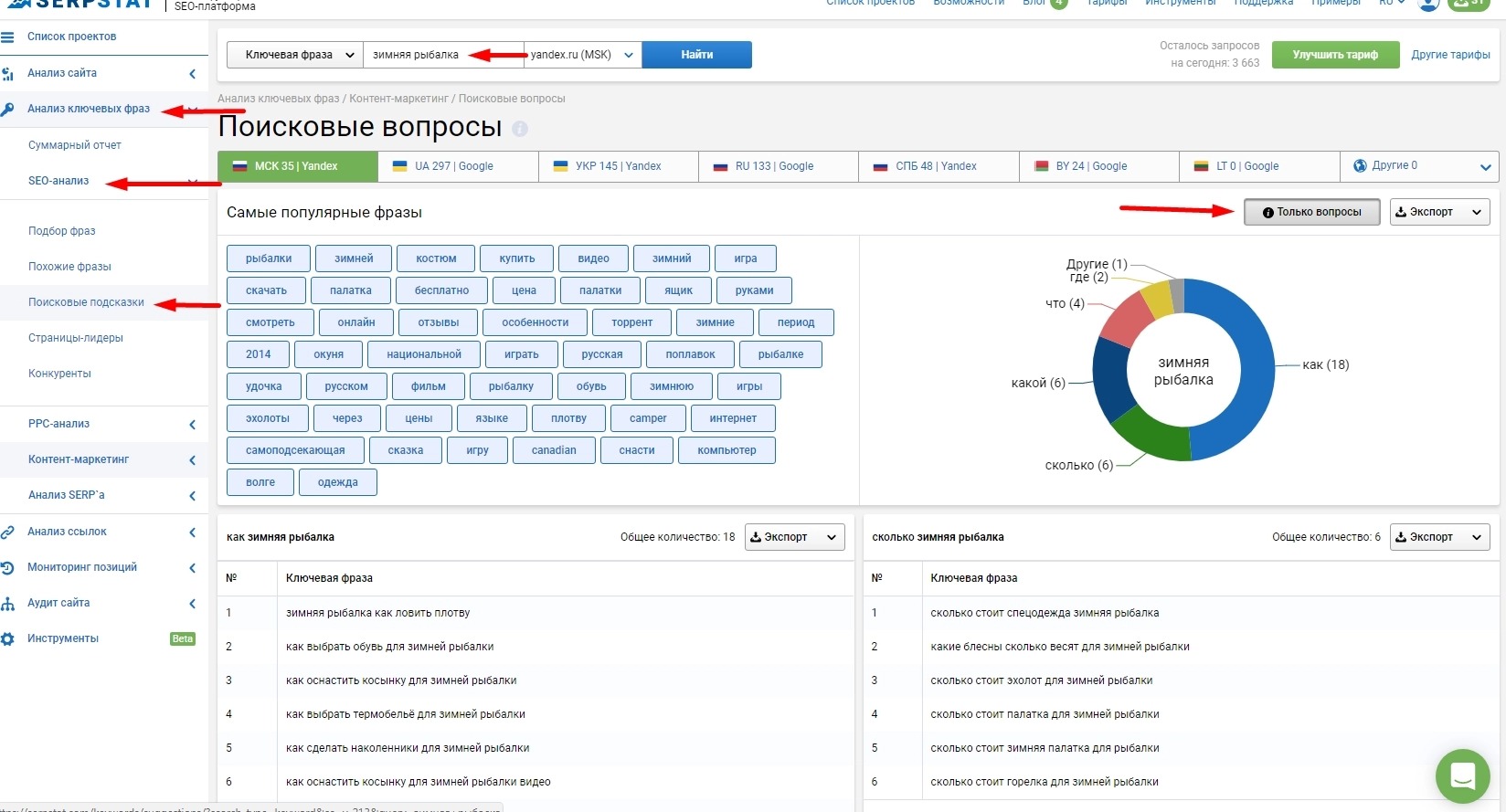
Task: Switch to the LT 0 | Google tab
Action: click(x=1259, y=166)
